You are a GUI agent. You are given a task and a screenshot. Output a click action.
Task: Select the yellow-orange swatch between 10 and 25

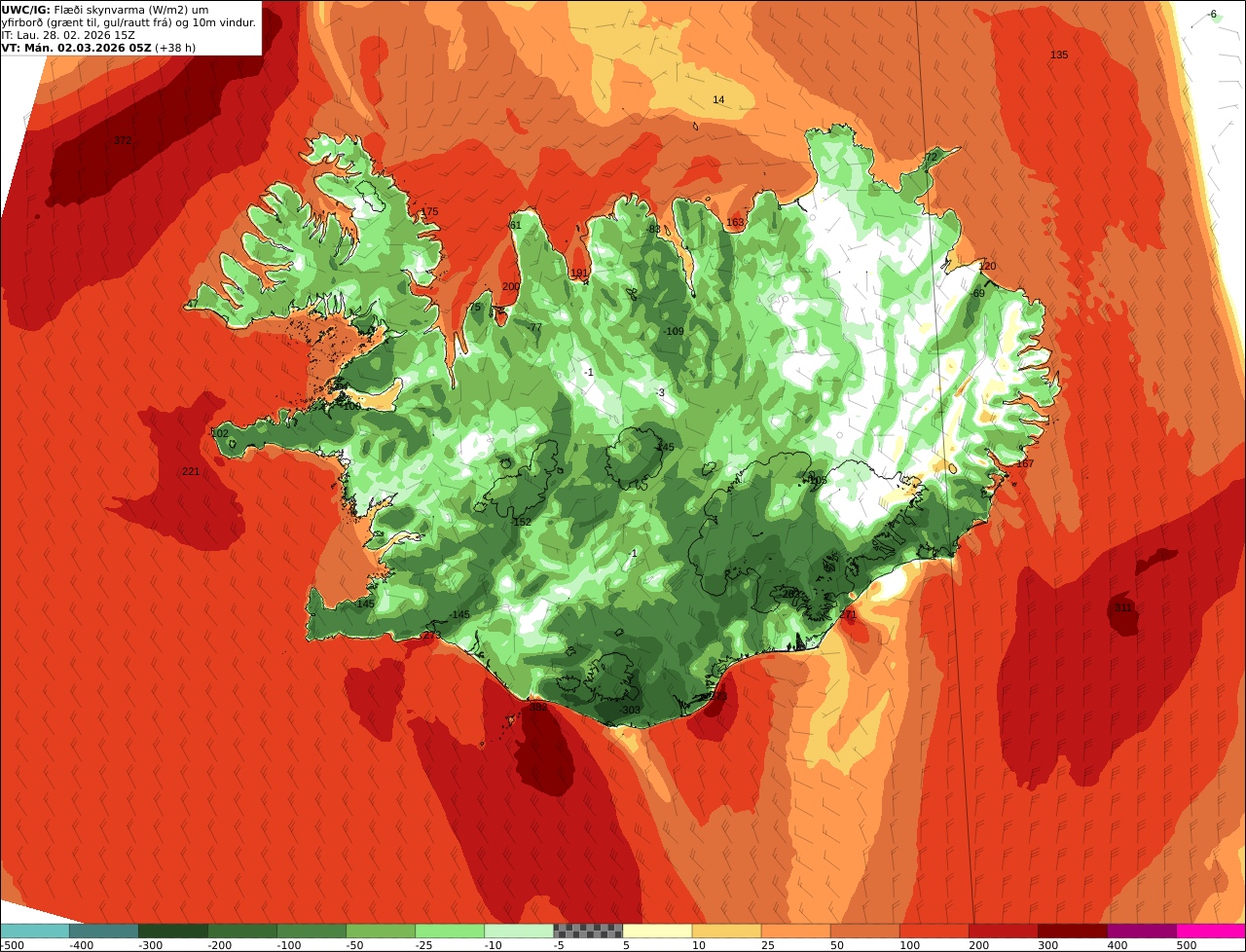(x=726, y=931)
